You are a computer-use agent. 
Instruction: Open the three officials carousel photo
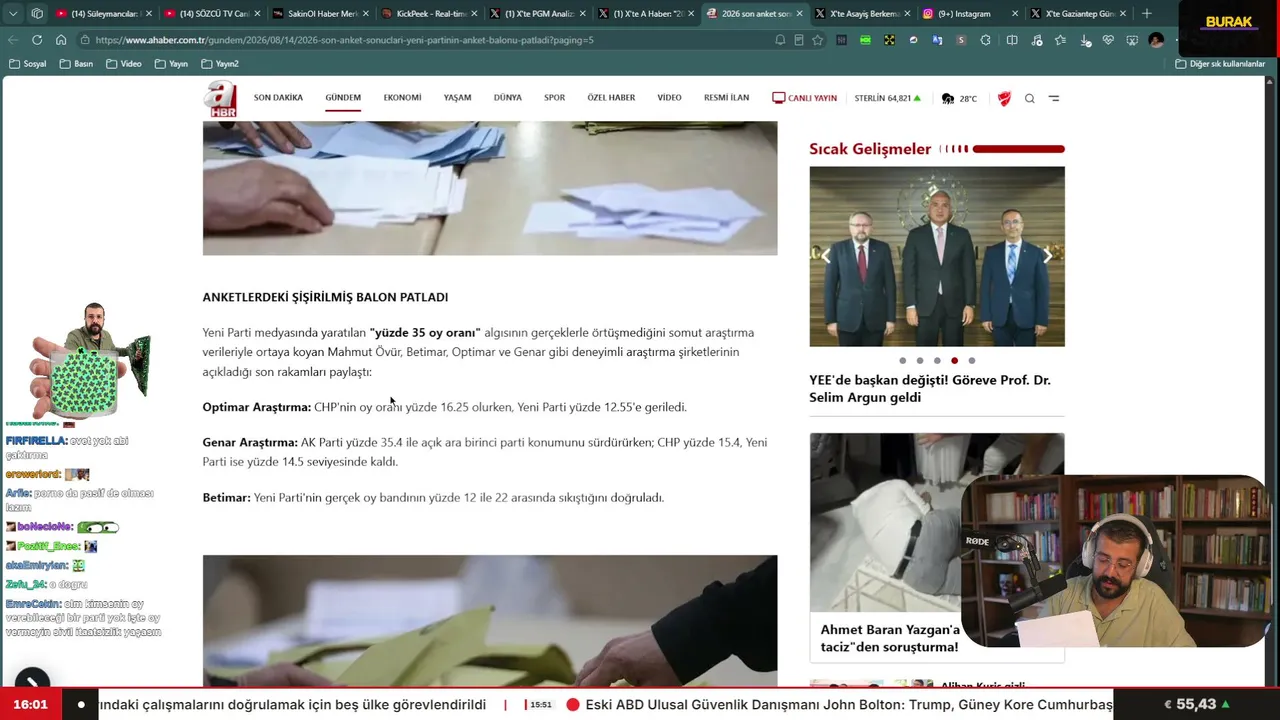[937, 256]
